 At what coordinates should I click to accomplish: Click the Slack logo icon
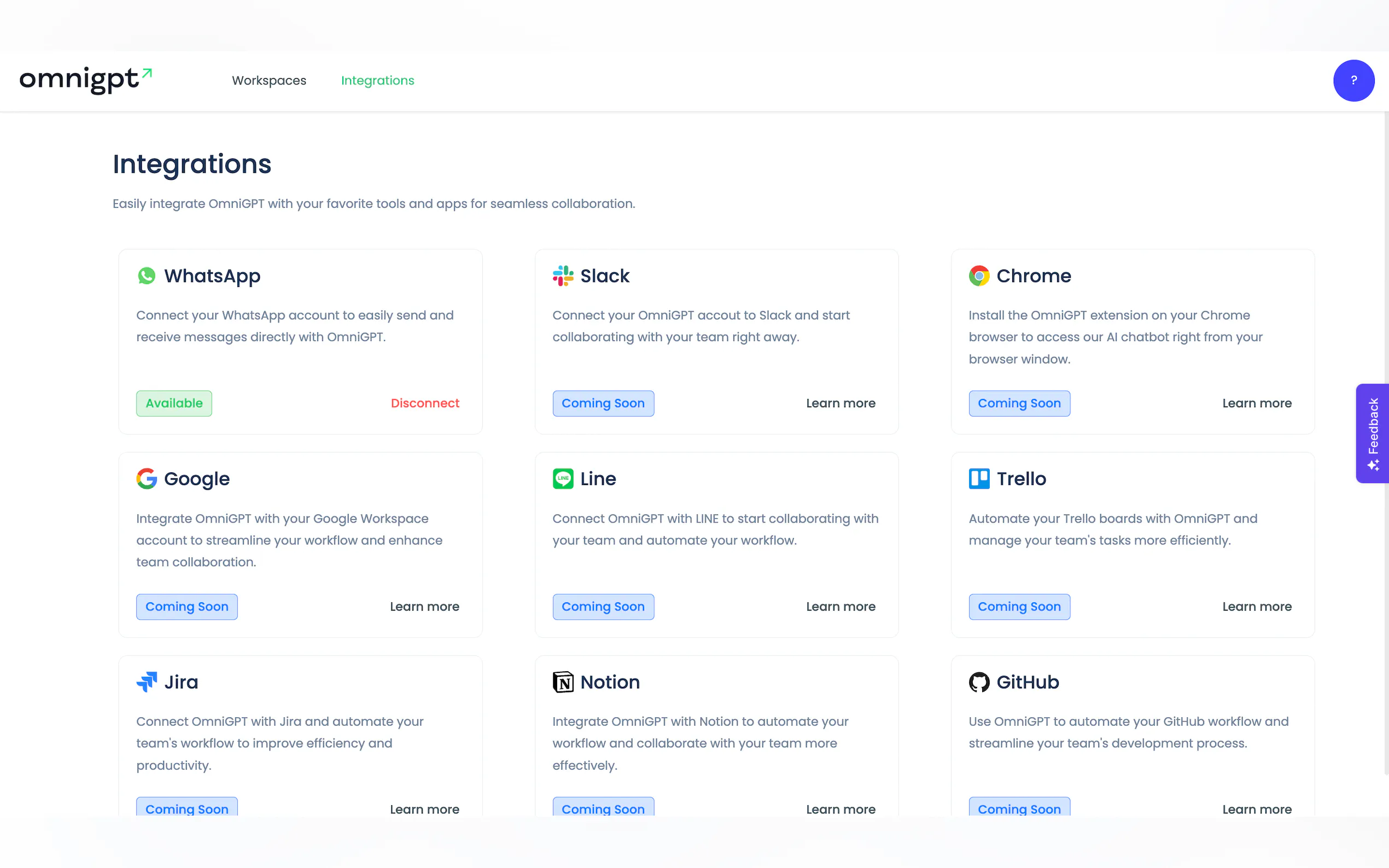pos(563,276)
